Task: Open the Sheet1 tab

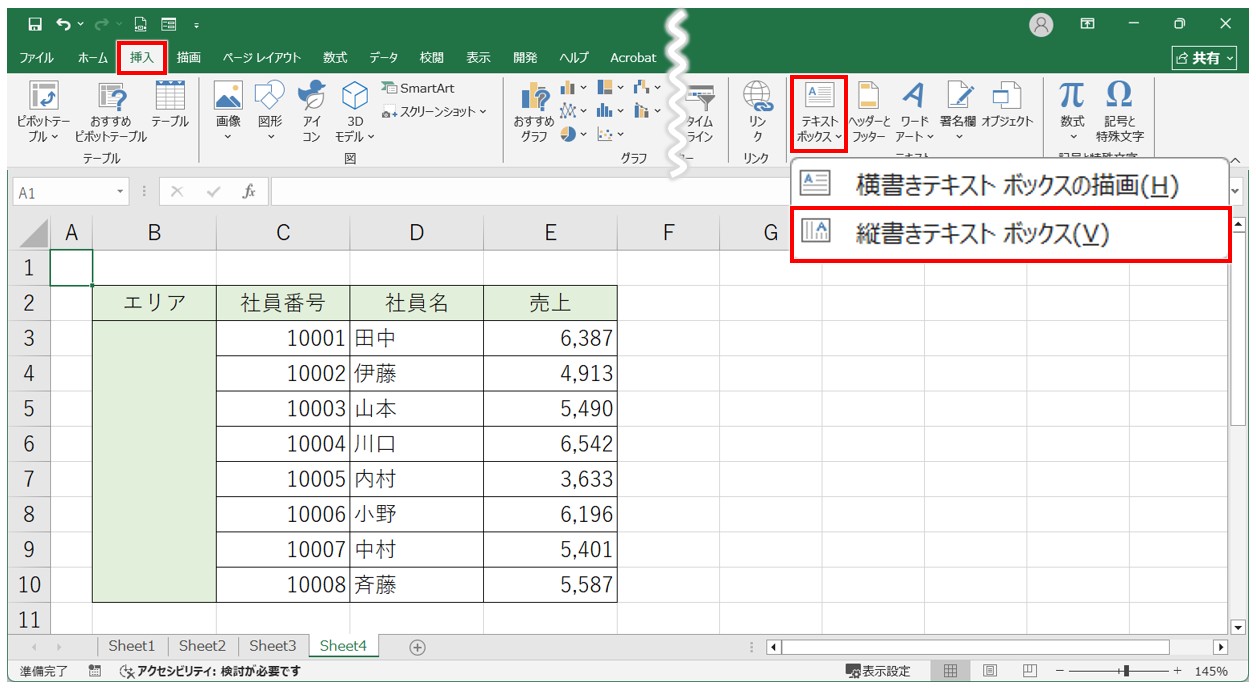Action: point(132,646)
